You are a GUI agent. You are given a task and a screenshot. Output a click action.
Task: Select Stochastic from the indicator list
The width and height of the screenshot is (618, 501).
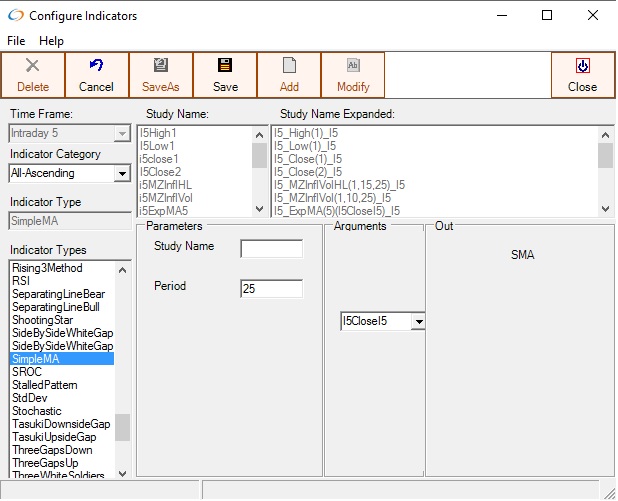coord(37,411)
